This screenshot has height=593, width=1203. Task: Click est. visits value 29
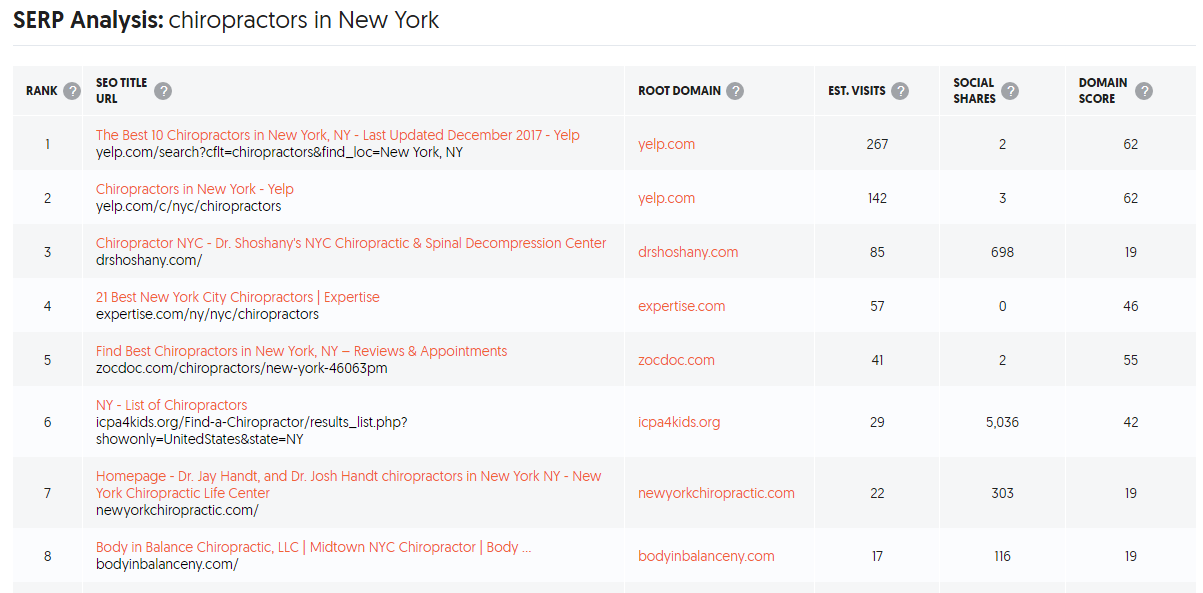(877, 422)
